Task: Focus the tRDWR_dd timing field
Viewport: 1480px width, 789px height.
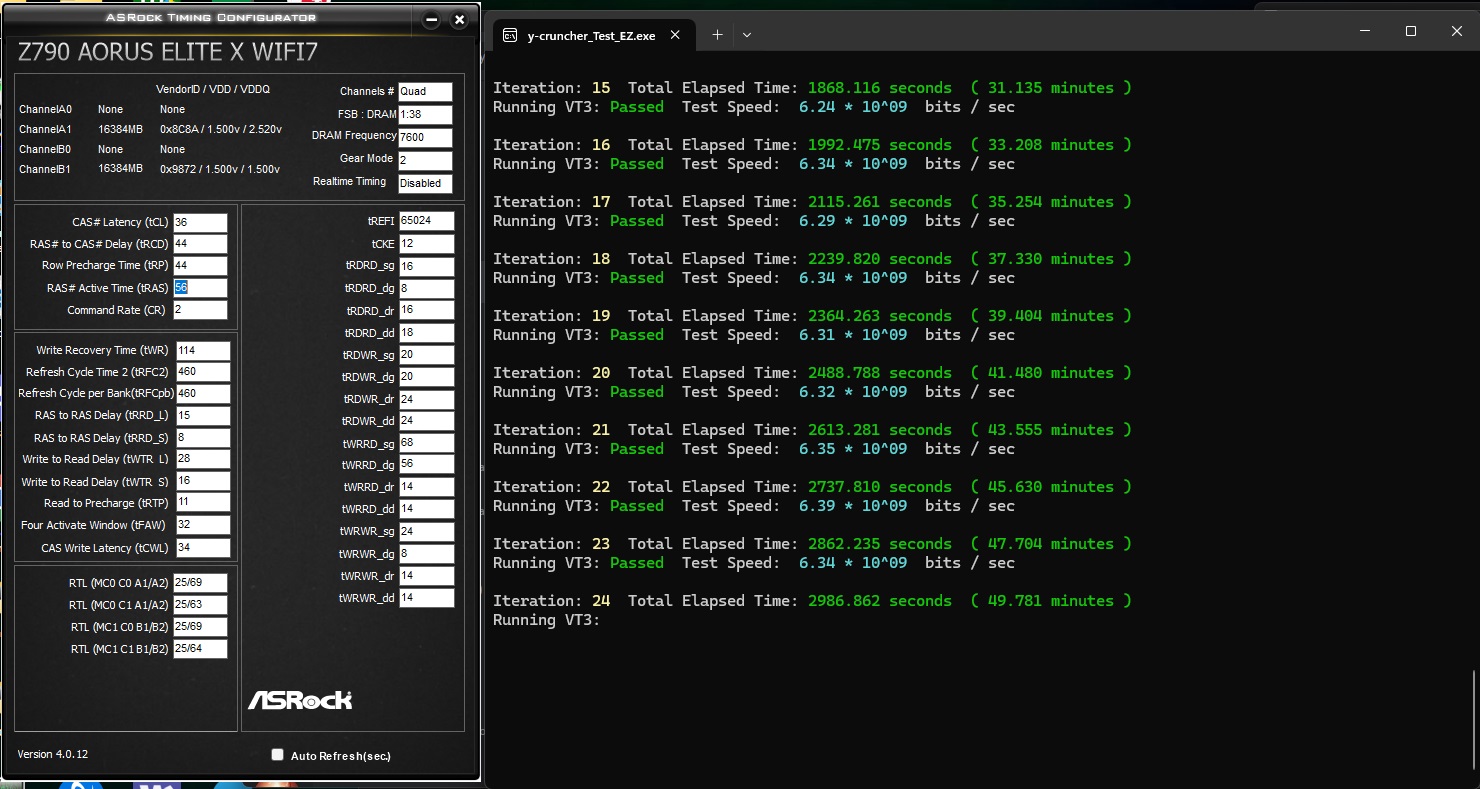Action: click(426, 421)
